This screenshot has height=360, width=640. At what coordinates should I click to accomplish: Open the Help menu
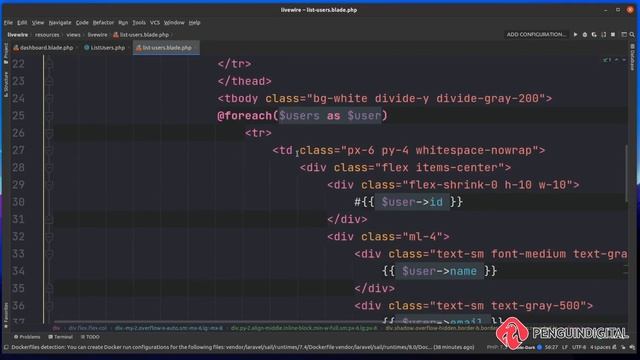pos(195,22)
